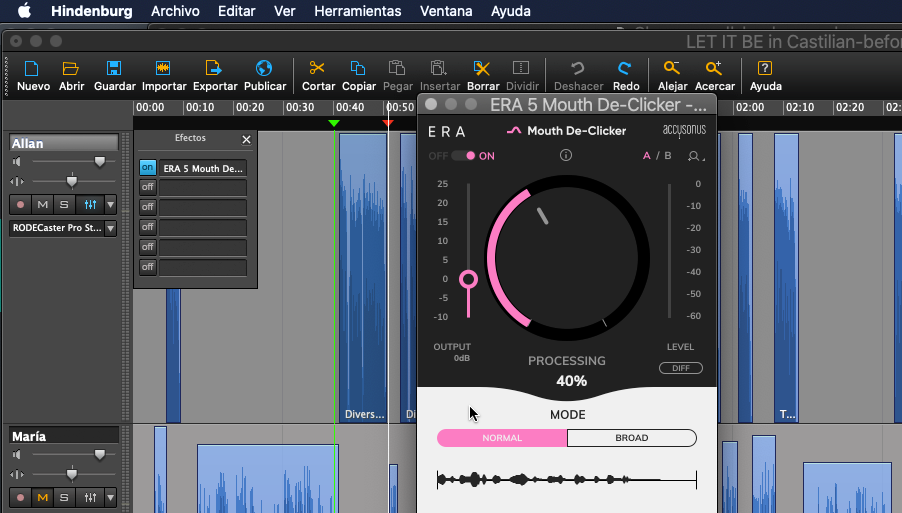Click the speaker volume icon on María track
The image size is (902, 513).
(x=17, y=455)
